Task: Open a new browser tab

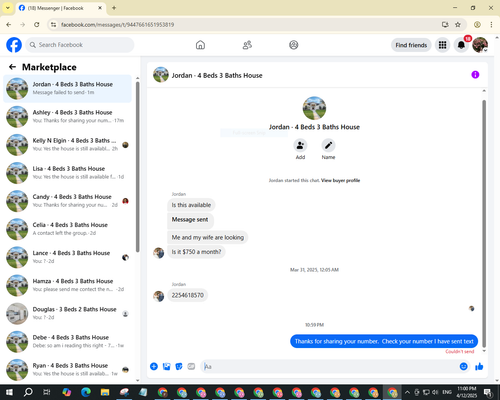Action: tap(114, 8)
